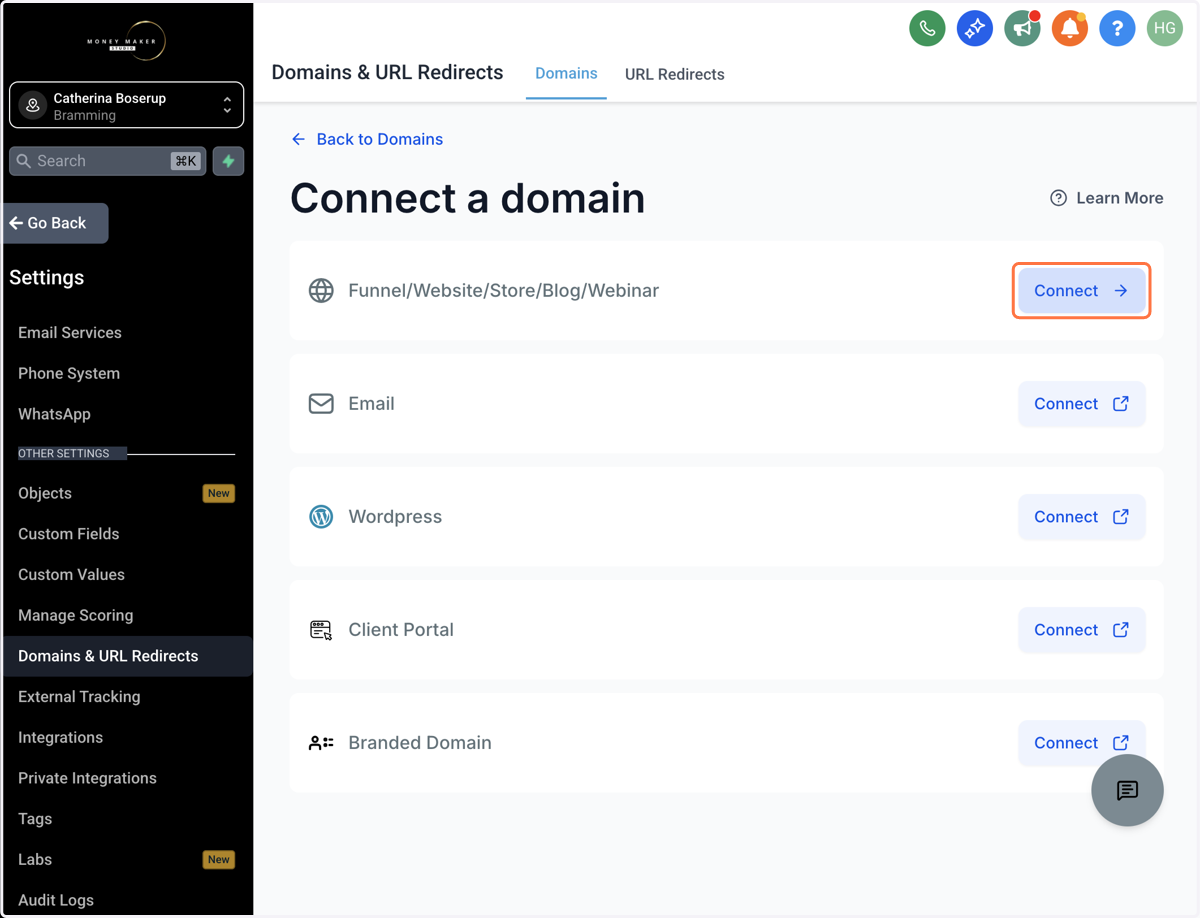Open External Tracking settings

click(x=79, y=697)
